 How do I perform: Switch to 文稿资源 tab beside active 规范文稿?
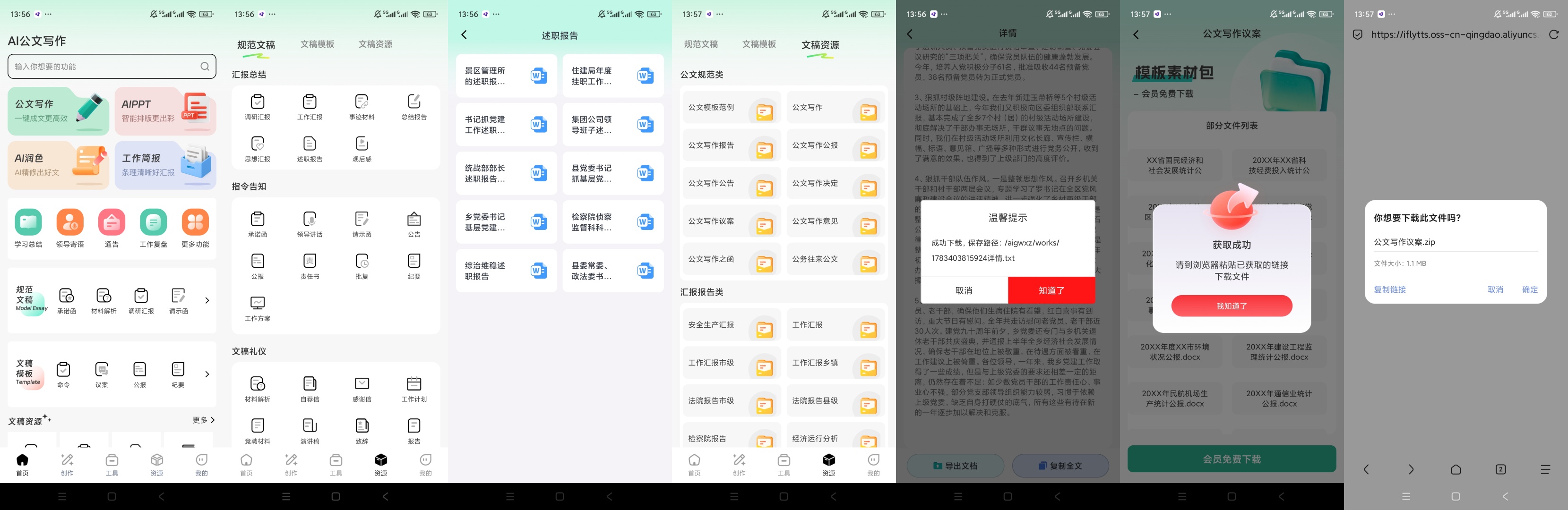(376, 44)
